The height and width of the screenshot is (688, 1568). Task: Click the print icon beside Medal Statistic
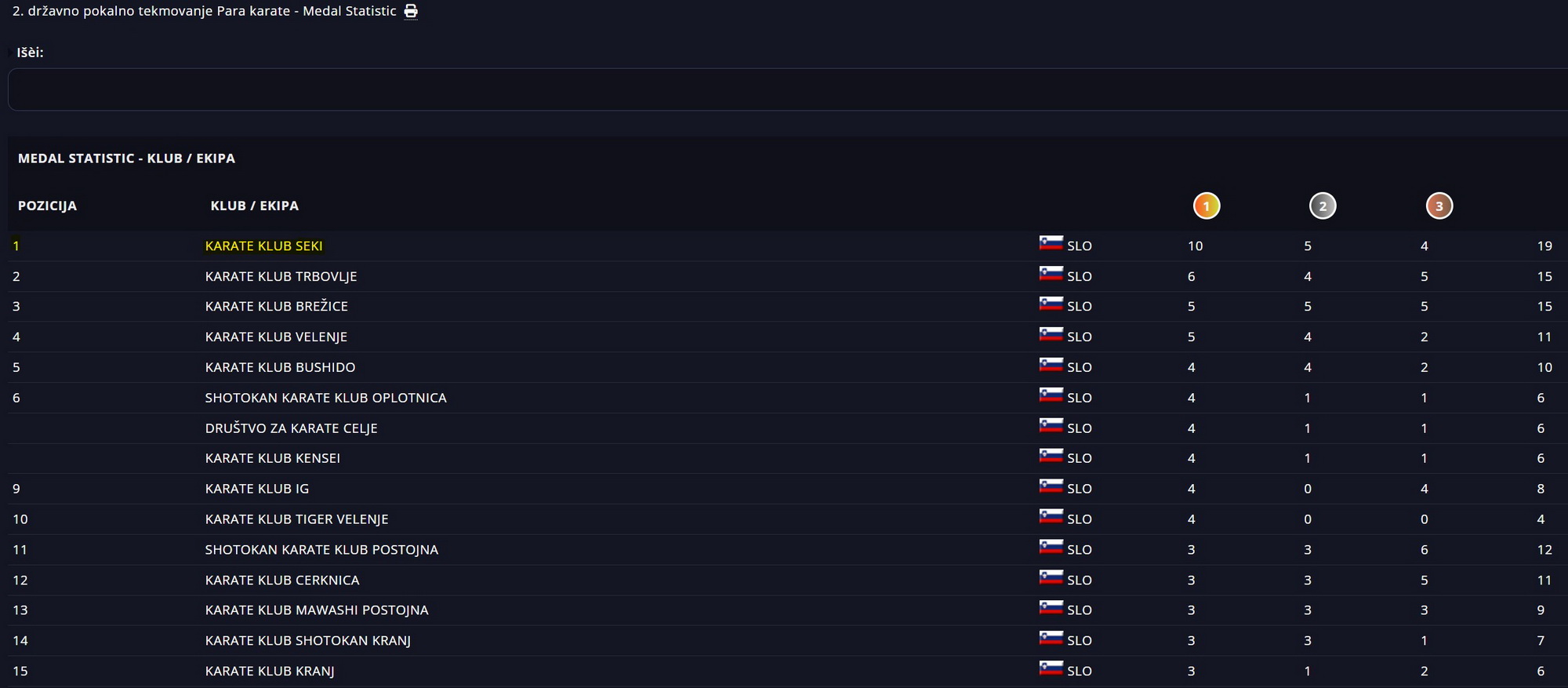pos(411,12)
